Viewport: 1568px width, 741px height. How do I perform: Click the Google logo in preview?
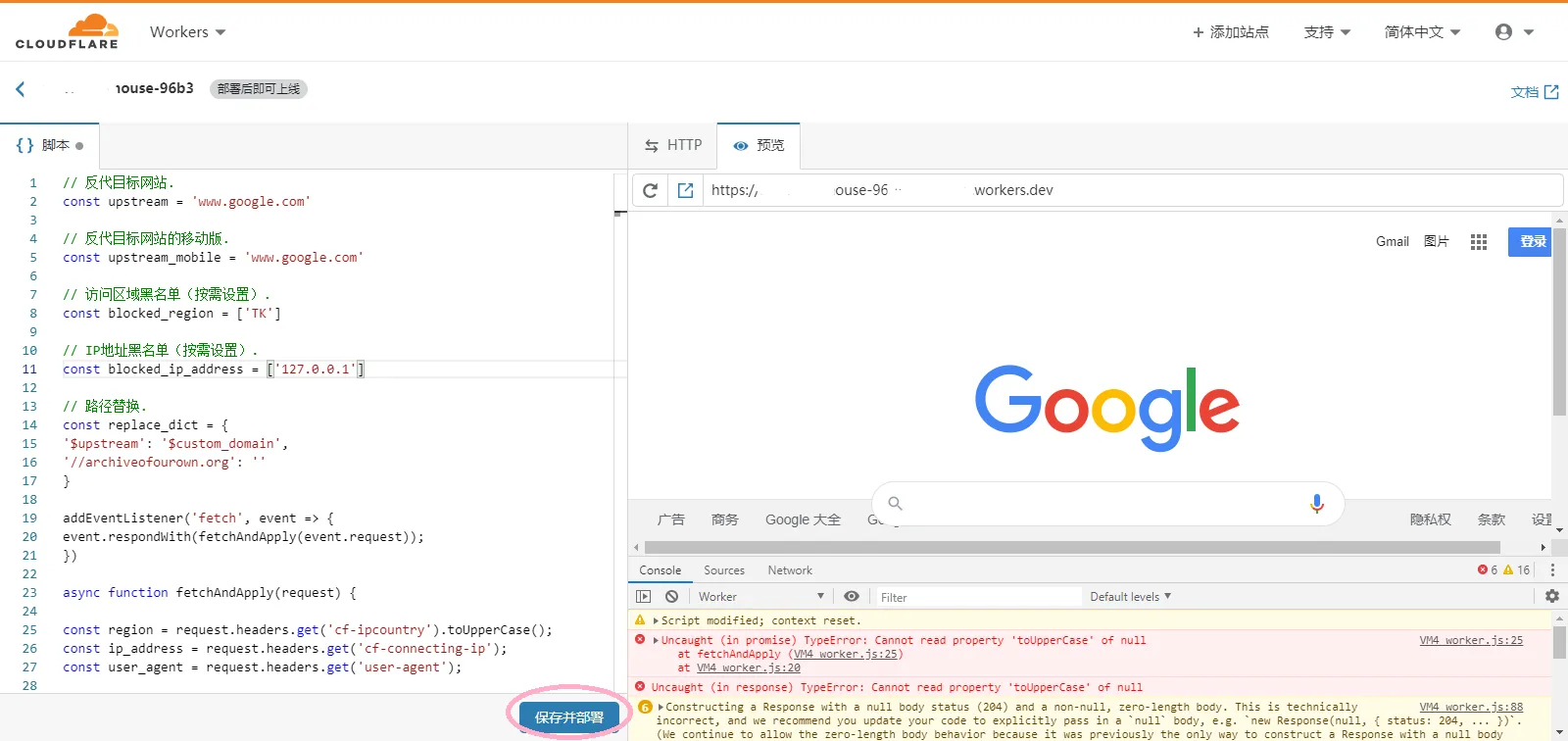(1107, 408)
